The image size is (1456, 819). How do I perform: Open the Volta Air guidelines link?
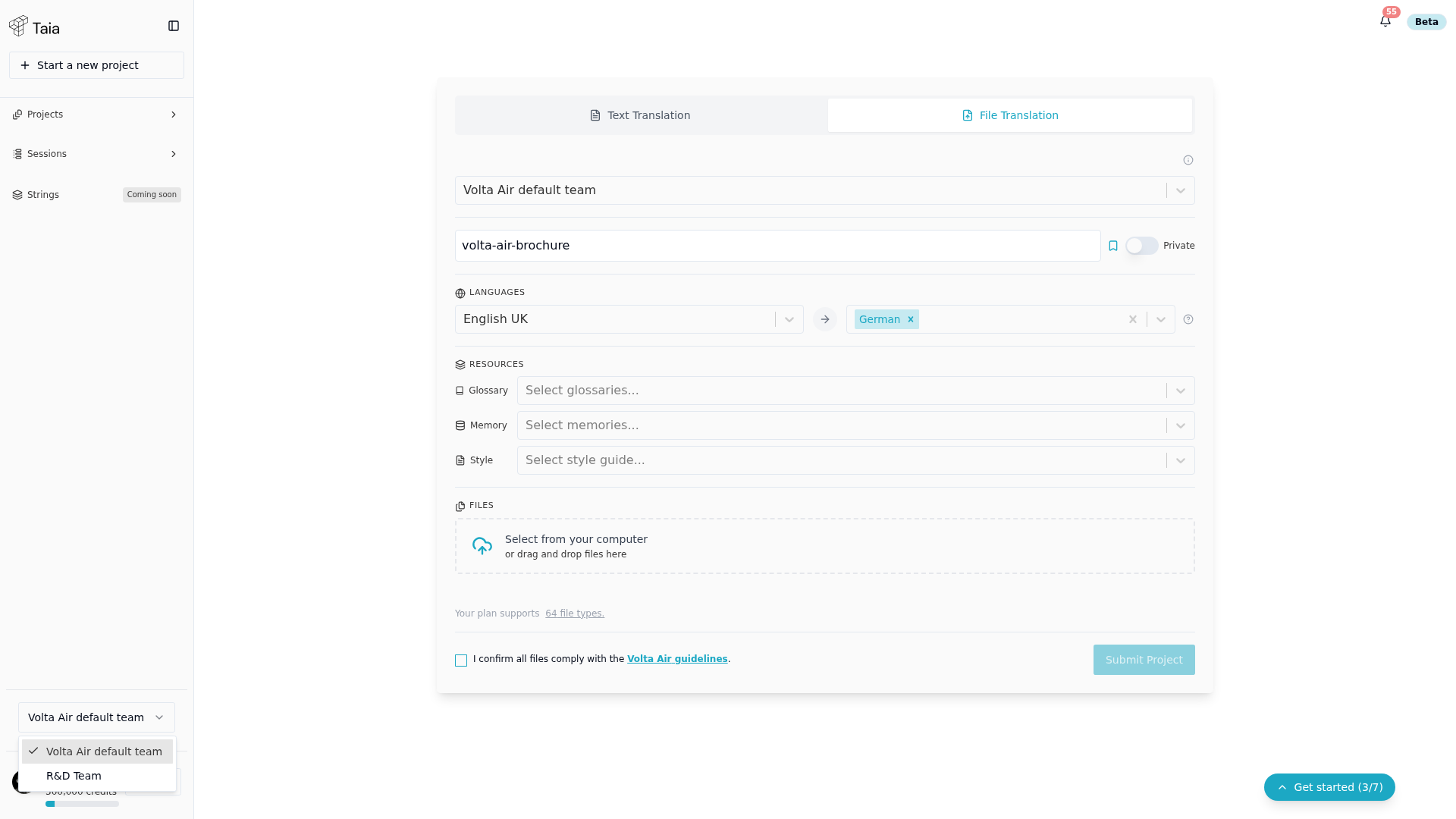coord(677,659)
